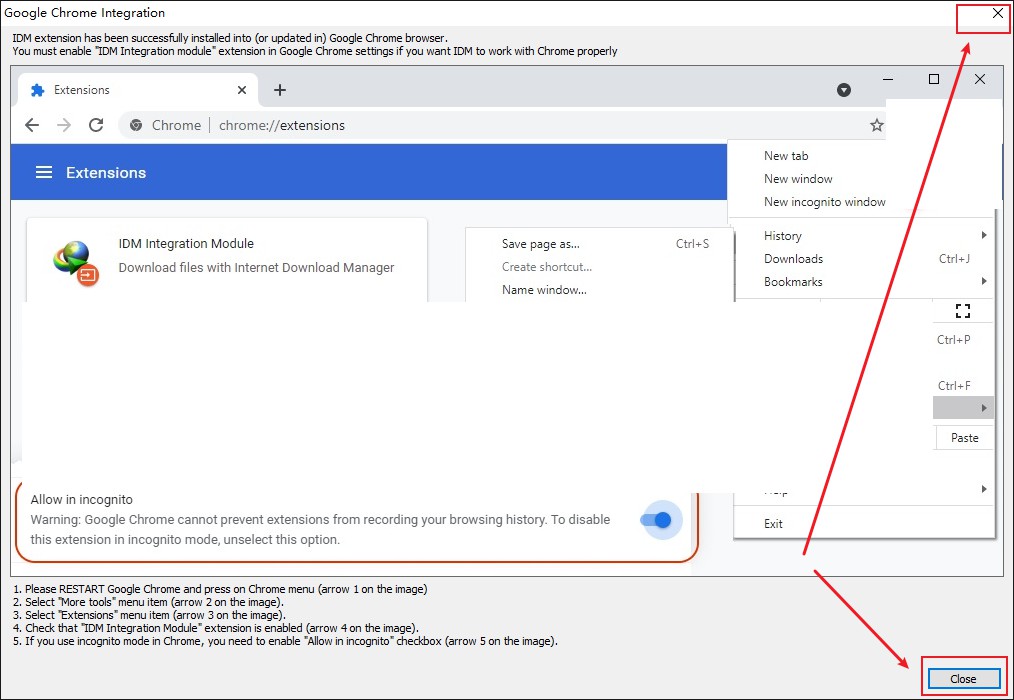This screenshot has width=1014, height=700.
Task: Click the fullscreen icon in the Chrome menu
Action: pyautogui.click(x=963, y=311)
